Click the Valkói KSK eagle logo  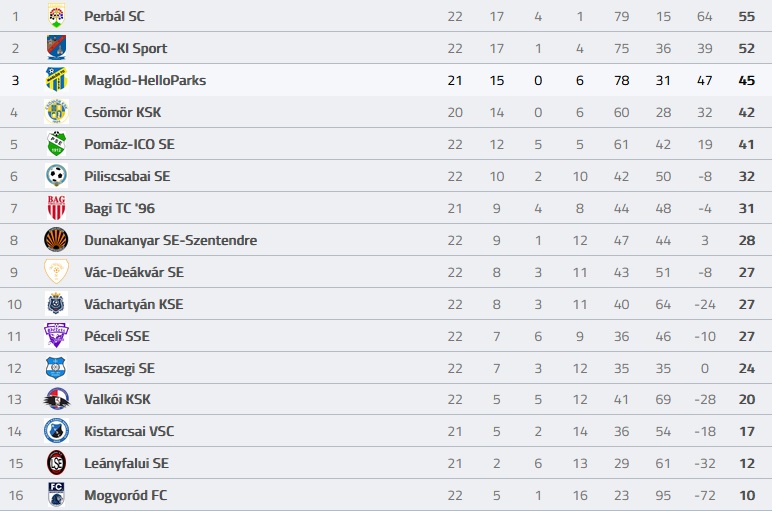[x=57, y=399]
